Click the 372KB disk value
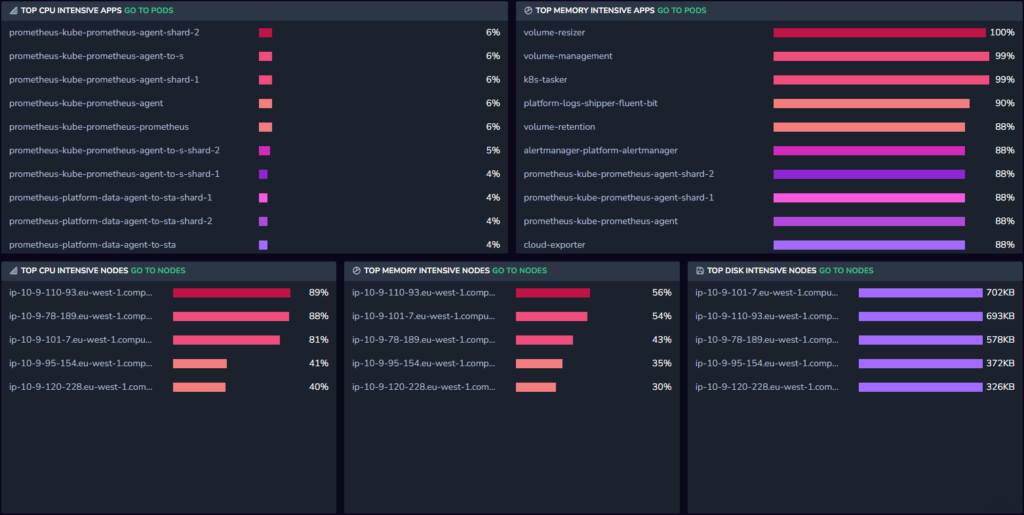The image size is (1024, 515). pos(1000,363)
